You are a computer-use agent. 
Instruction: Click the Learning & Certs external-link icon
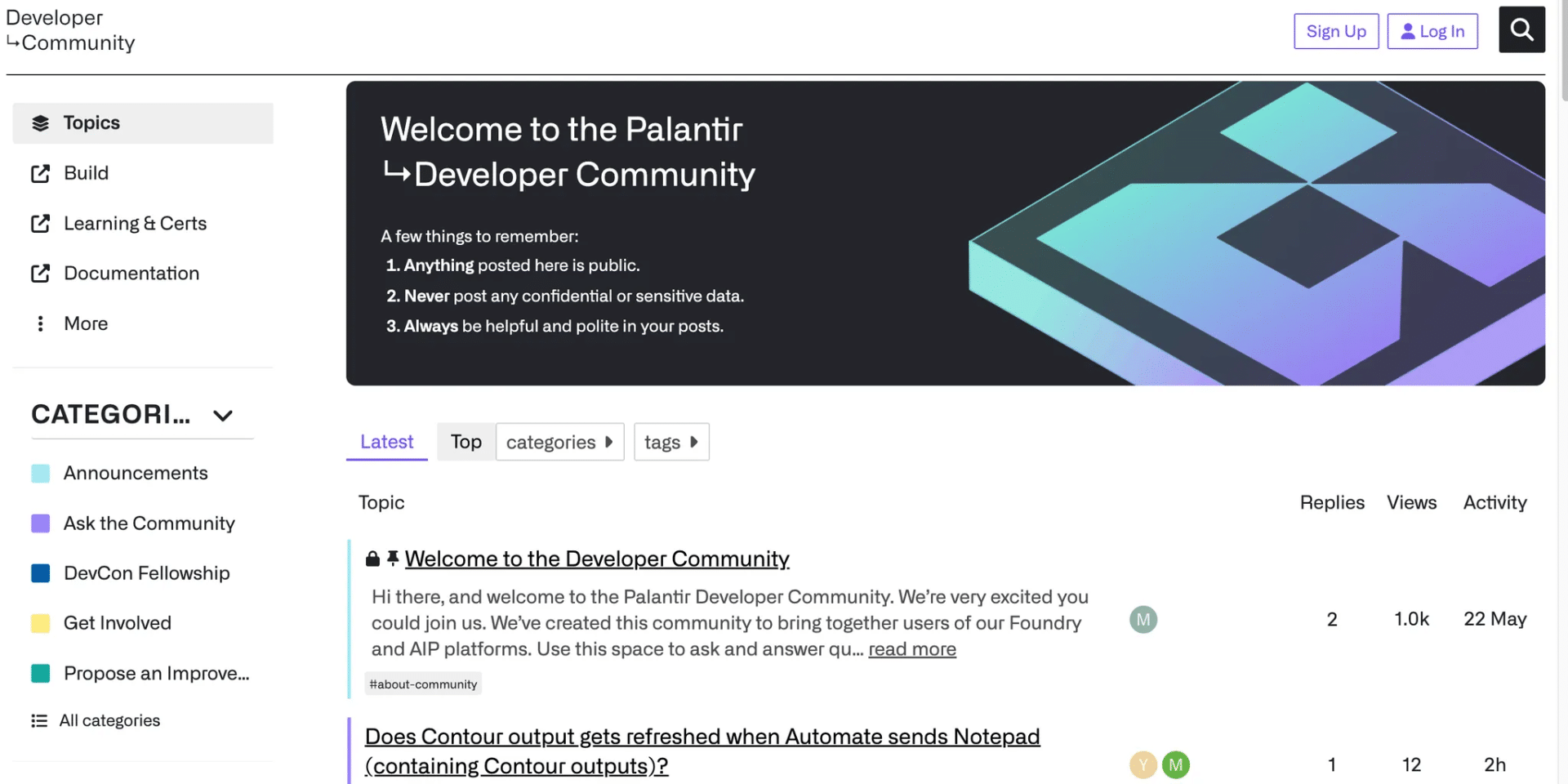40,224
